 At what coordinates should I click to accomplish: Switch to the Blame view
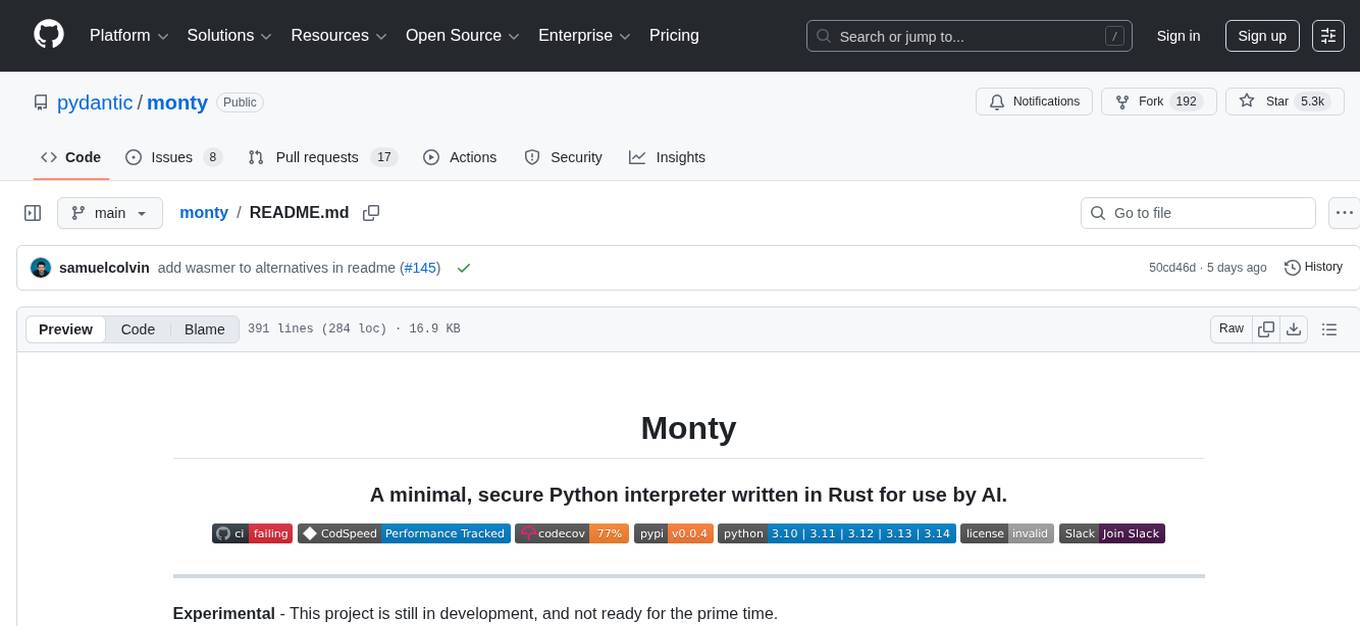(204, 330)
